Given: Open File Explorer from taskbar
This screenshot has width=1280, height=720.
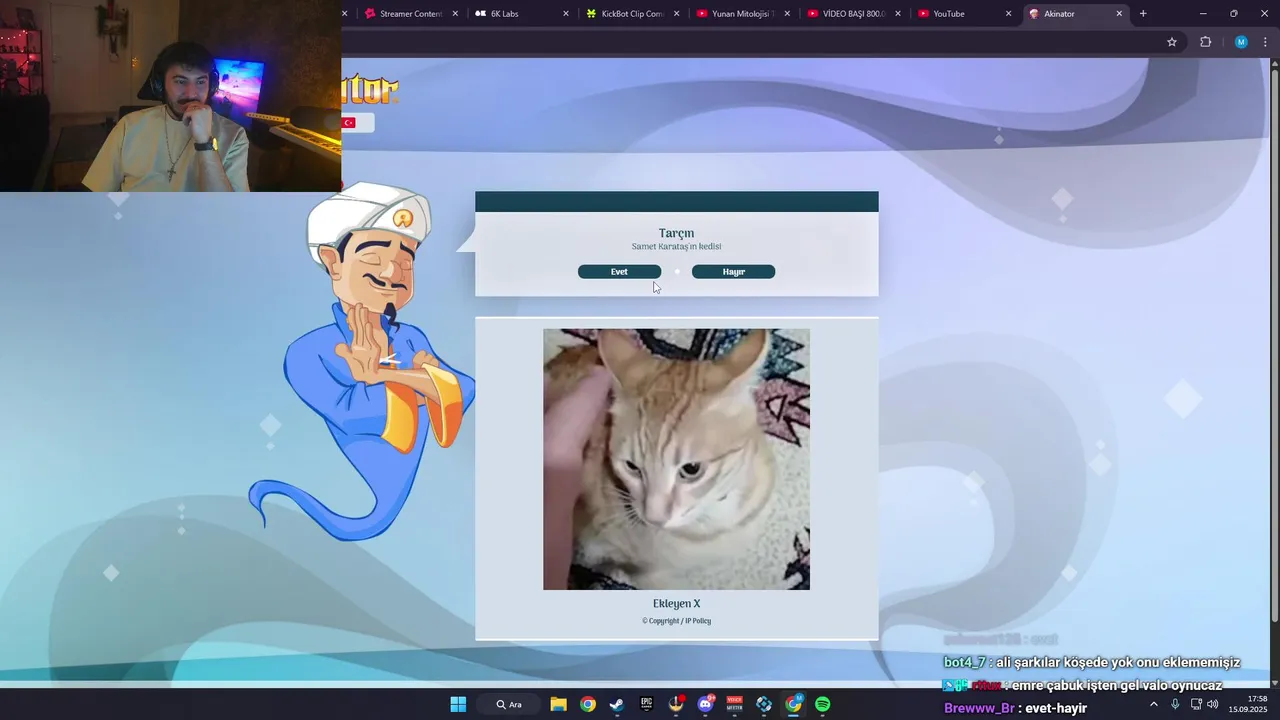Looking at the screenshot, I should (x=558, y=704).
